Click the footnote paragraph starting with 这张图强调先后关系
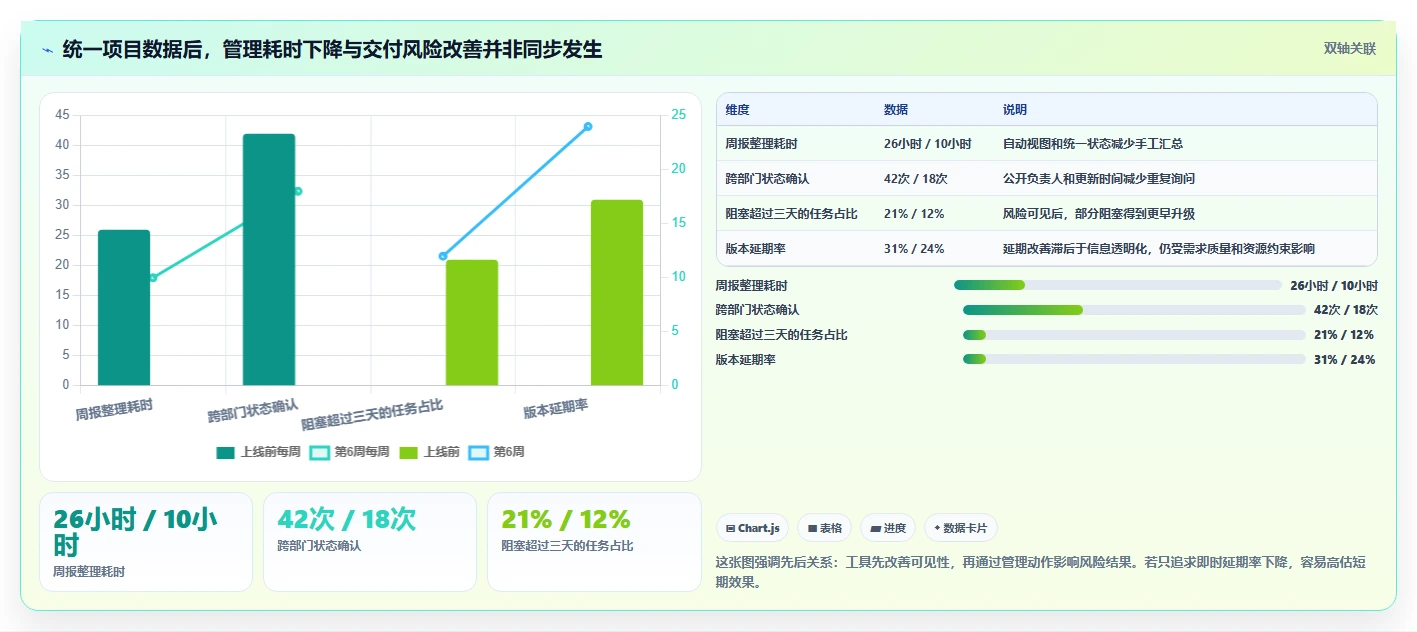 pos(1041,572)
